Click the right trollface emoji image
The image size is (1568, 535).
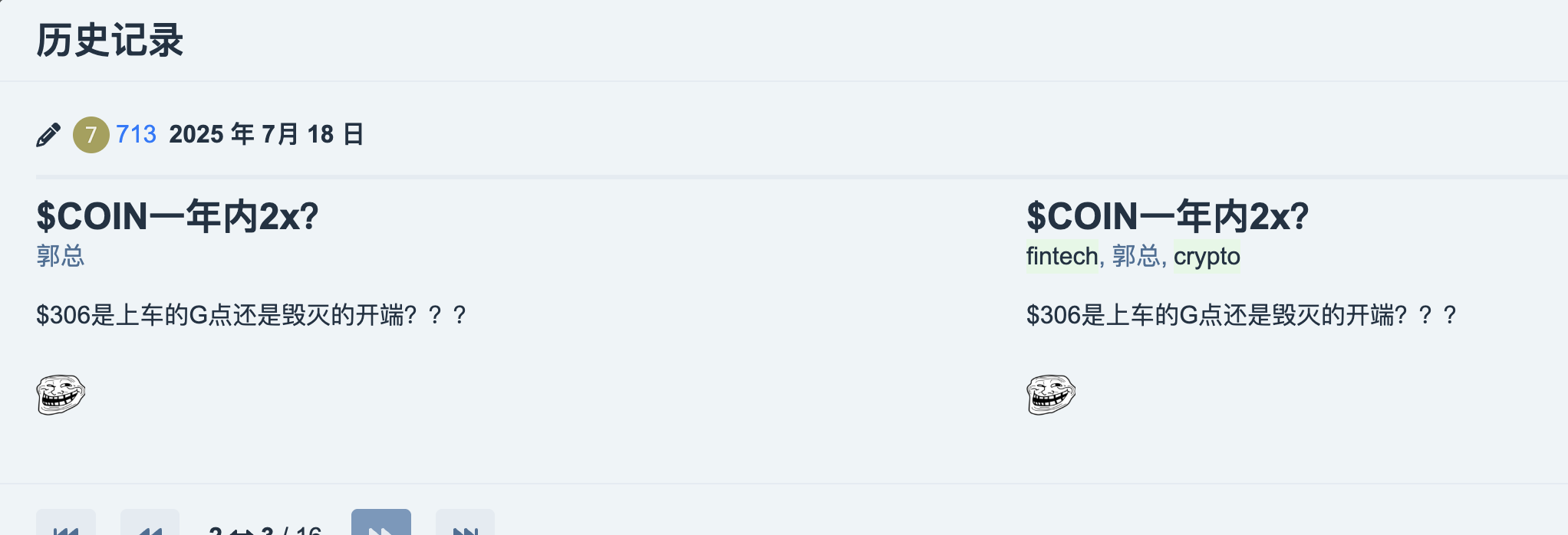pyautogui.click(x=1051, y=395)
